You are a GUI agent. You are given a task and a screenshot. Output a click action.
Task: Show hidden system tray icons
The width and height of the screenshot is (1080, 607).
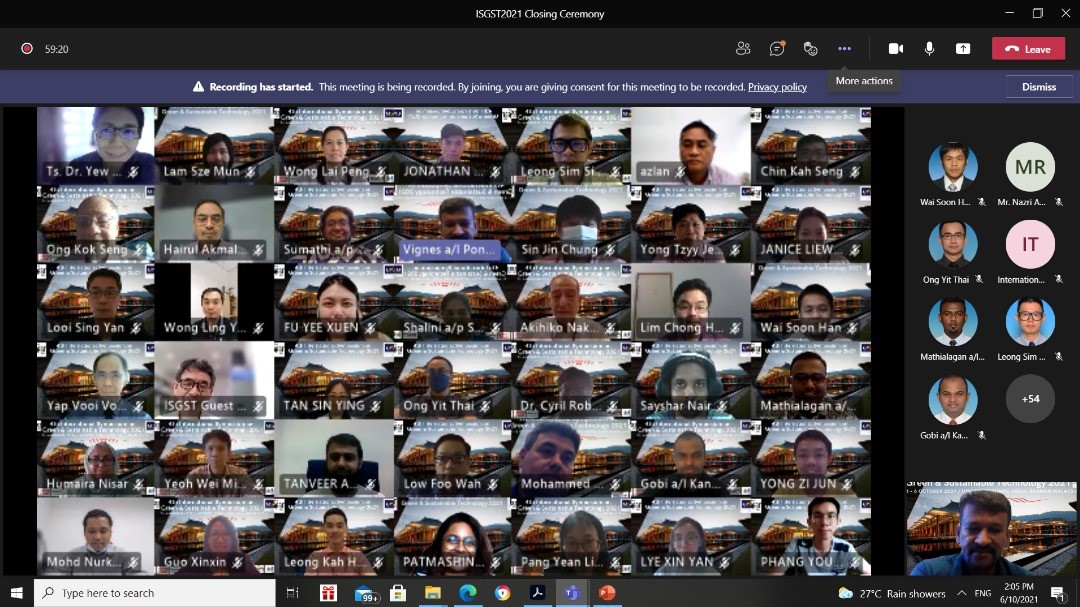click(827, 593)
